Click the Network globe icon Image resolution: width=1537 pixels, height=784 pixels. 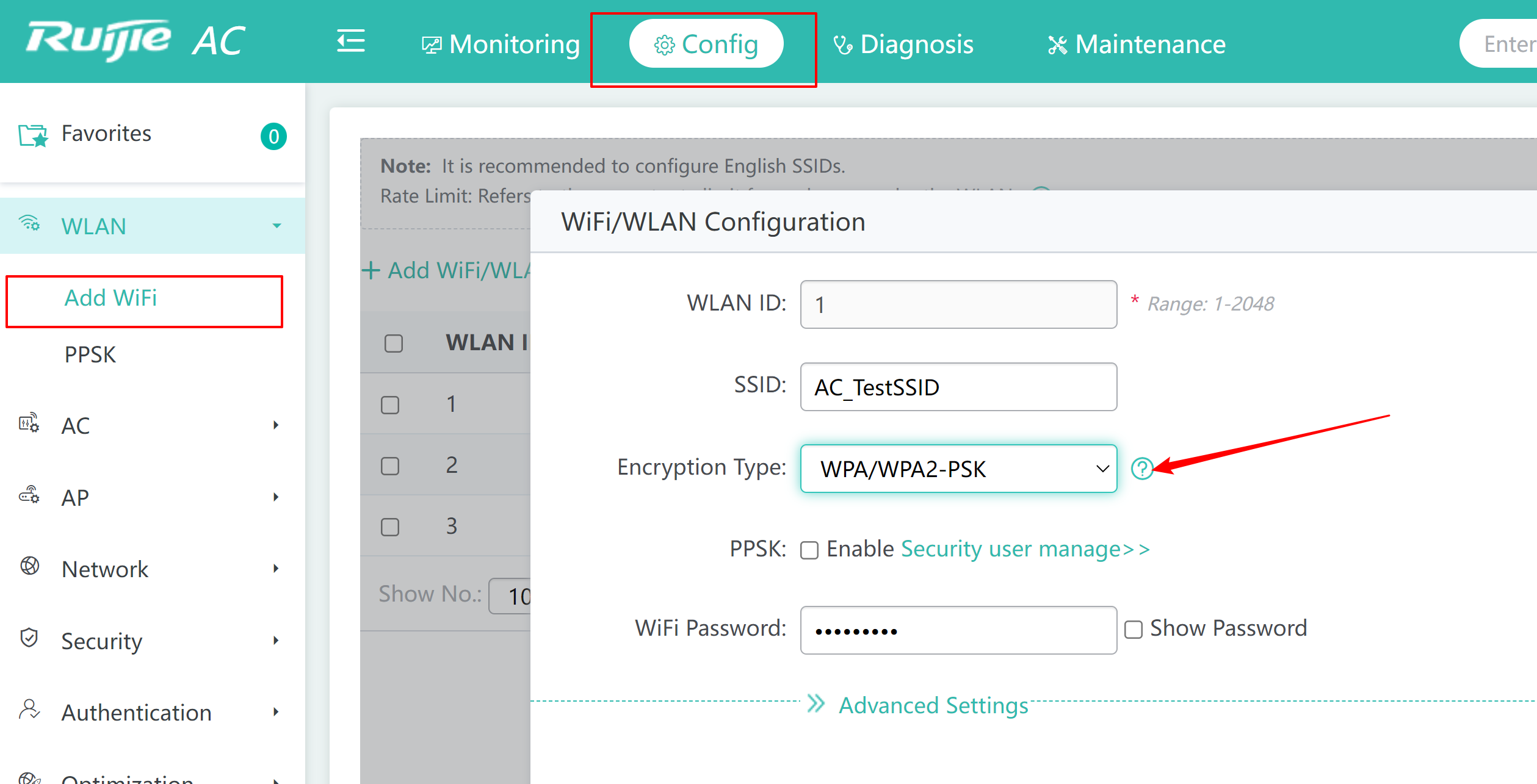pyautogui.click(x=29, y=566)
